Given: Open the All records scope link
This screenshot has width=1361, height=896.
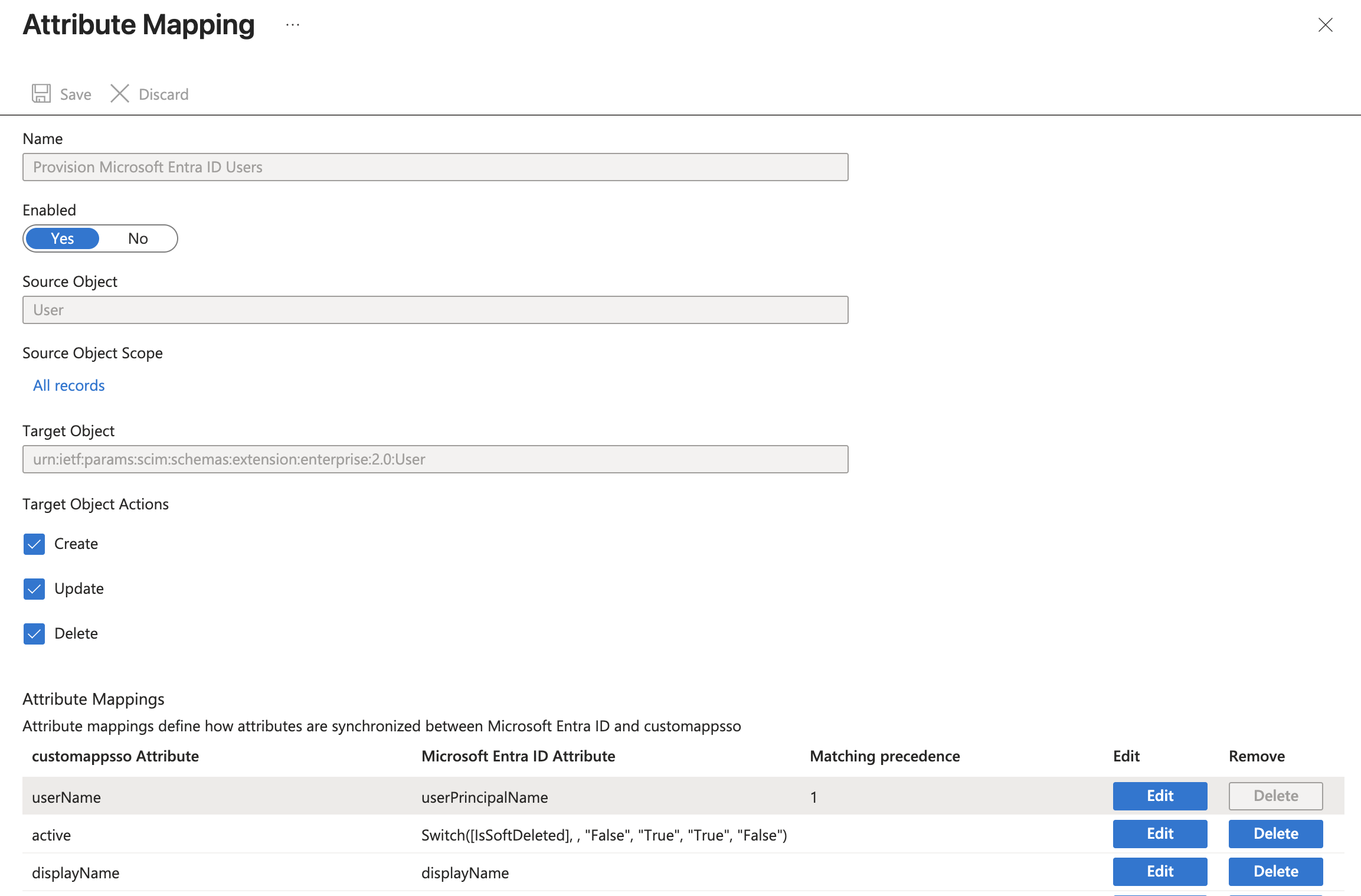Looking at the screenshot, I should click(68, 385).
